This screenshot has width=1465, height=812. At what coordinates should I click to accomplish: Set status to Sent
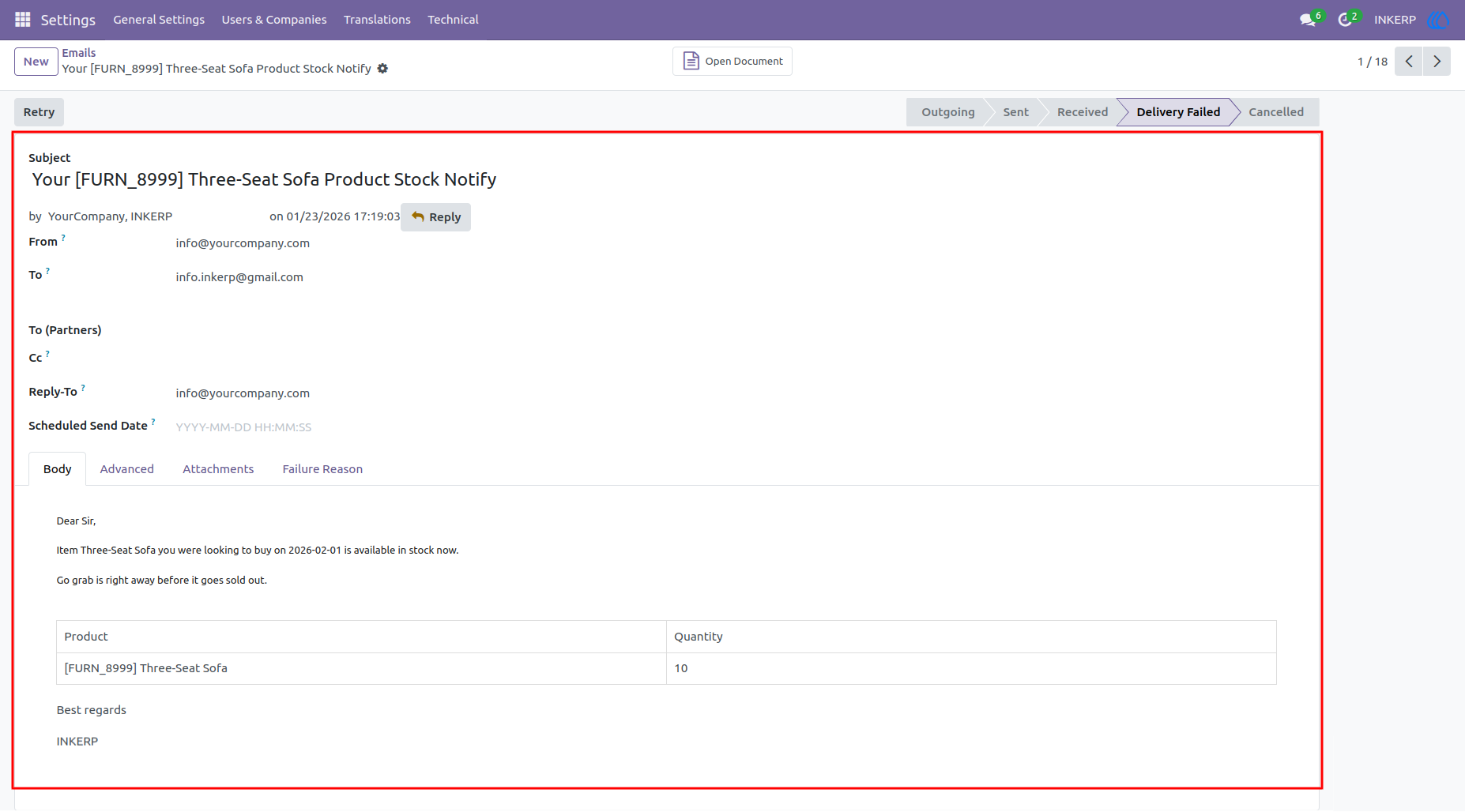[x=1015, y=112]
